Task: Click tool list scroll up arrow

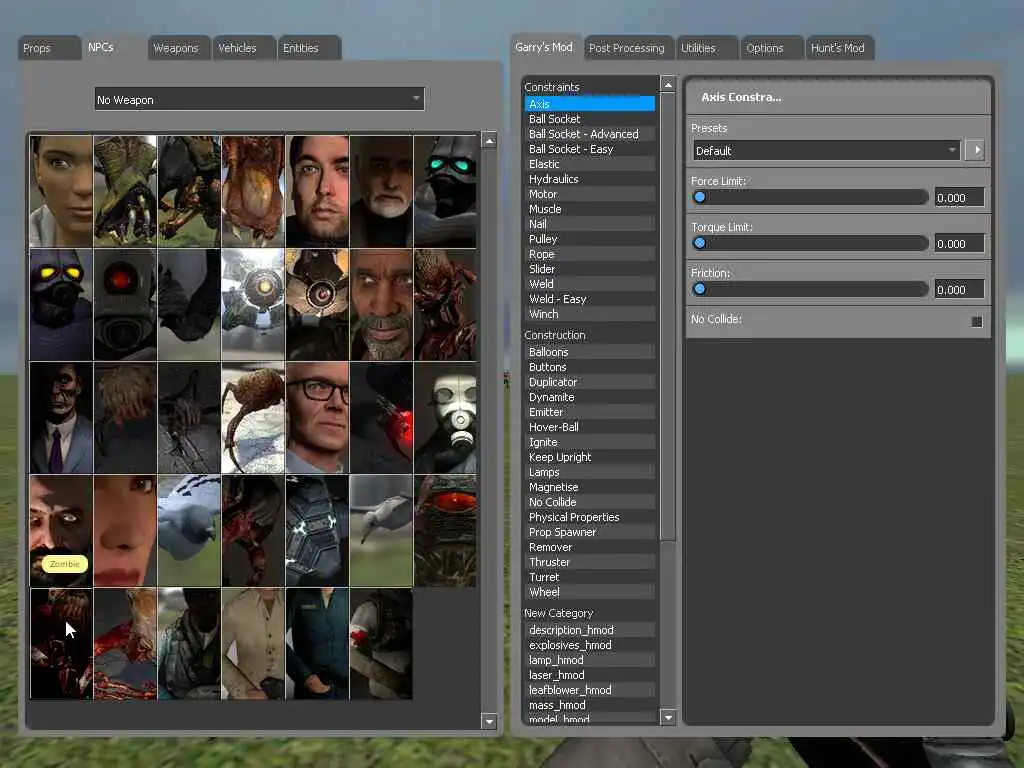Action: (667, 84)
